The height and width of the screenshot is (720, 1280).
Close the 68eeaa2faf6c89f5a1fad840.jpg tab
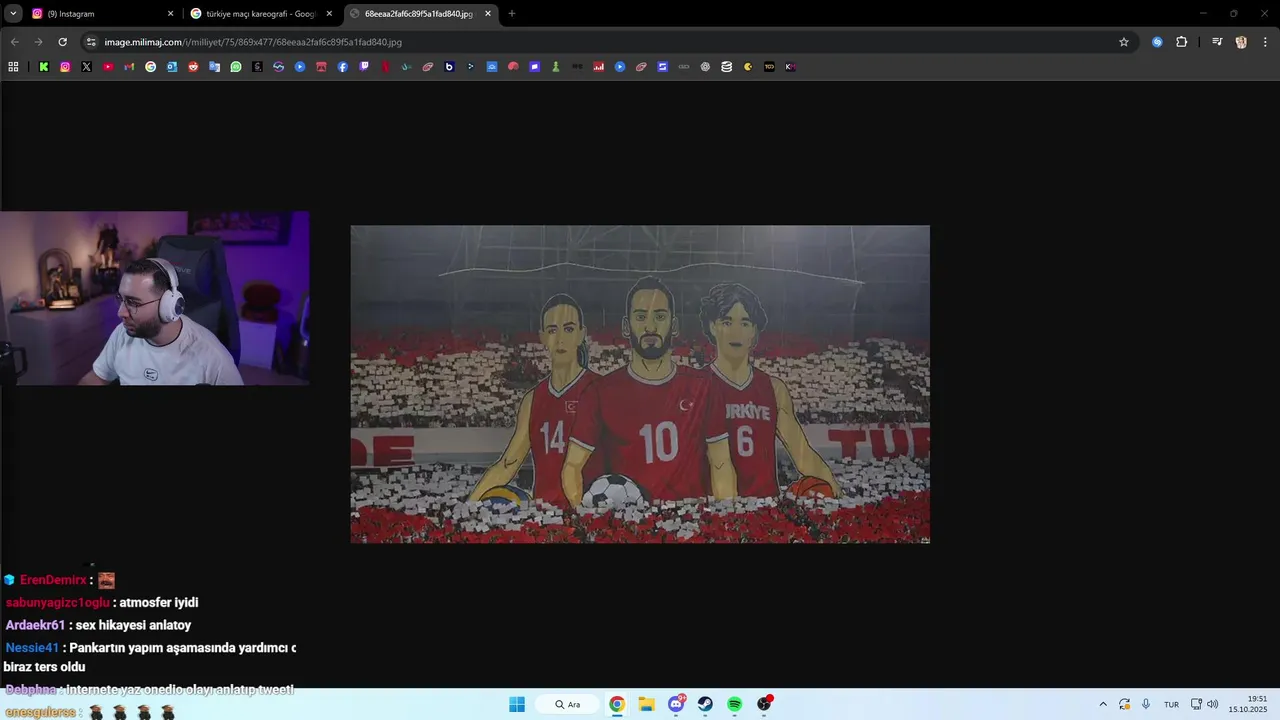[488, 14]
